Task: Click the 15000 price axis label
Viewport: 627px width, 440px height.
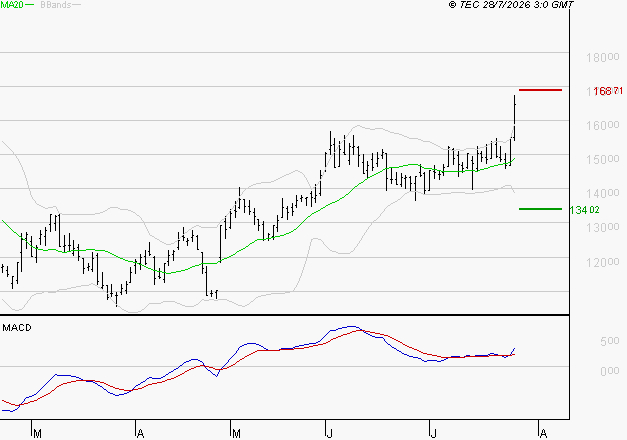Action: pyautogui.click(x=603, y=160)
